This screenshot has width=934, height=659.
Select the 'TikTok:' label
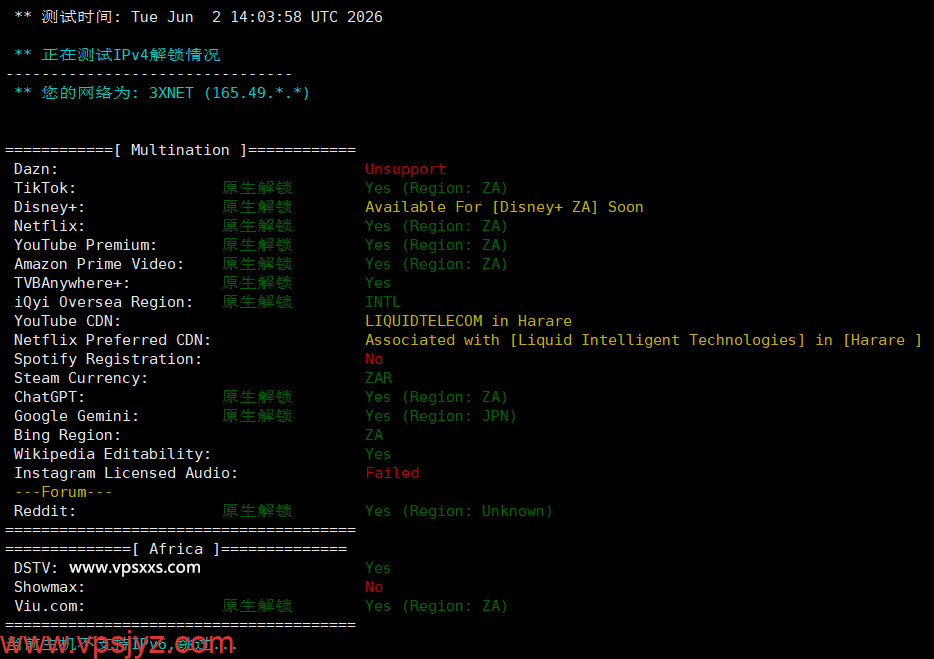point(45,188)
